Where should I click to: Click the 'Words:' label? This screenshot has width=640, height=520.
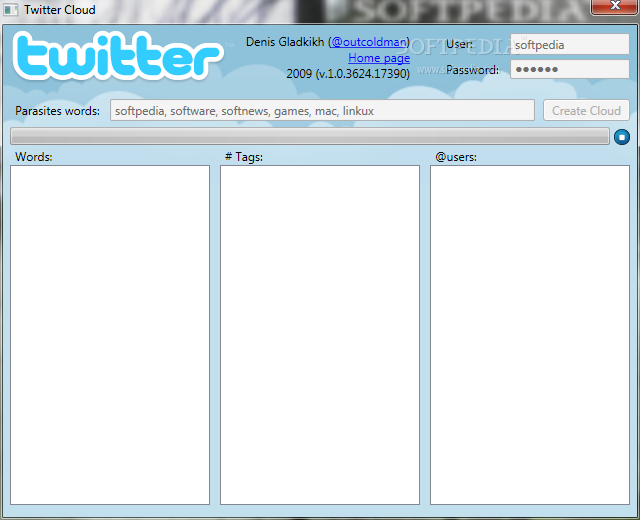(x=34, y=157)
